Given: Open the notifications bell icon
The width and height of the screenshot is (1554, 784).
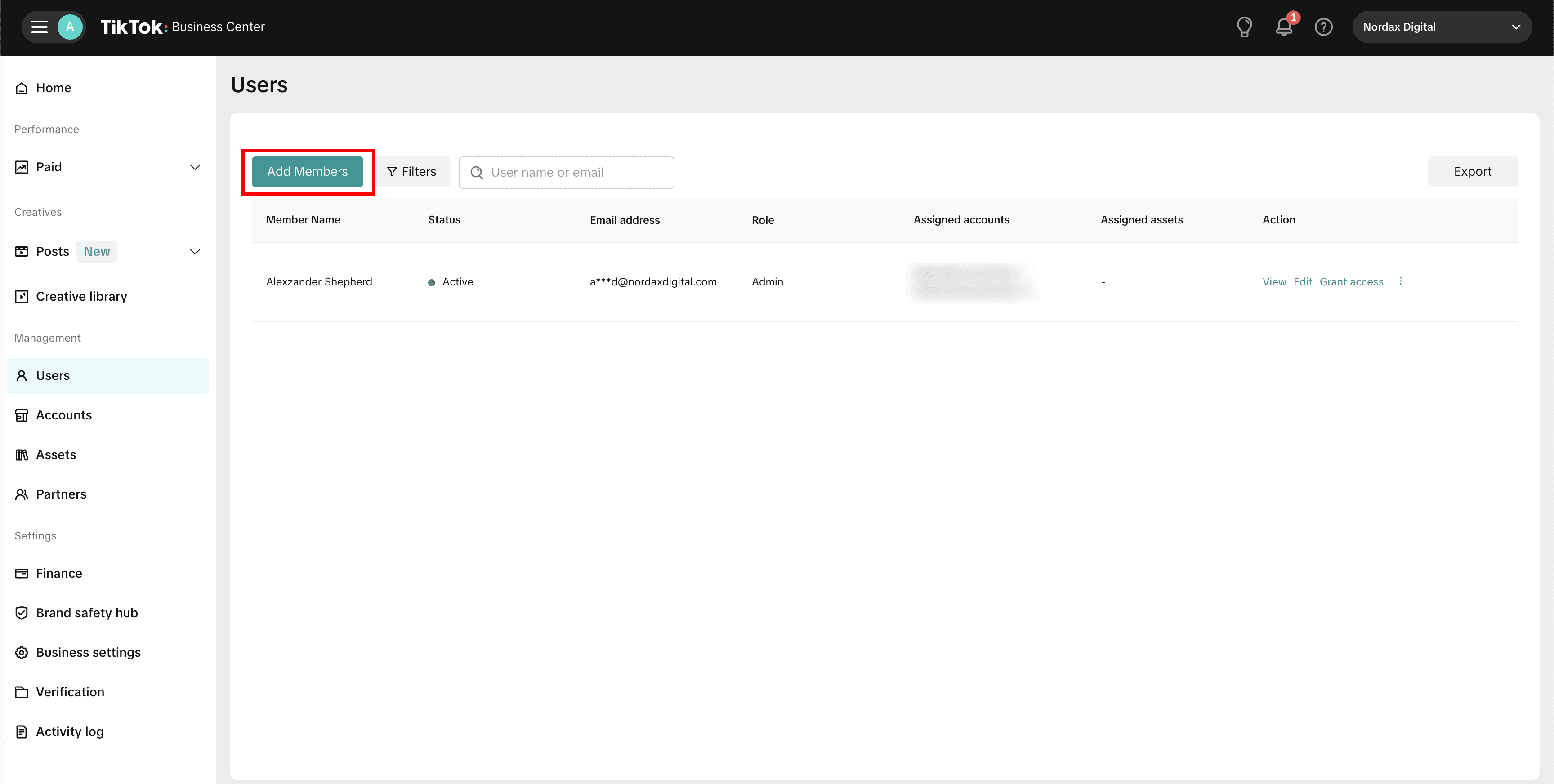Looking at the screenshot, I should click(1284, 27).
